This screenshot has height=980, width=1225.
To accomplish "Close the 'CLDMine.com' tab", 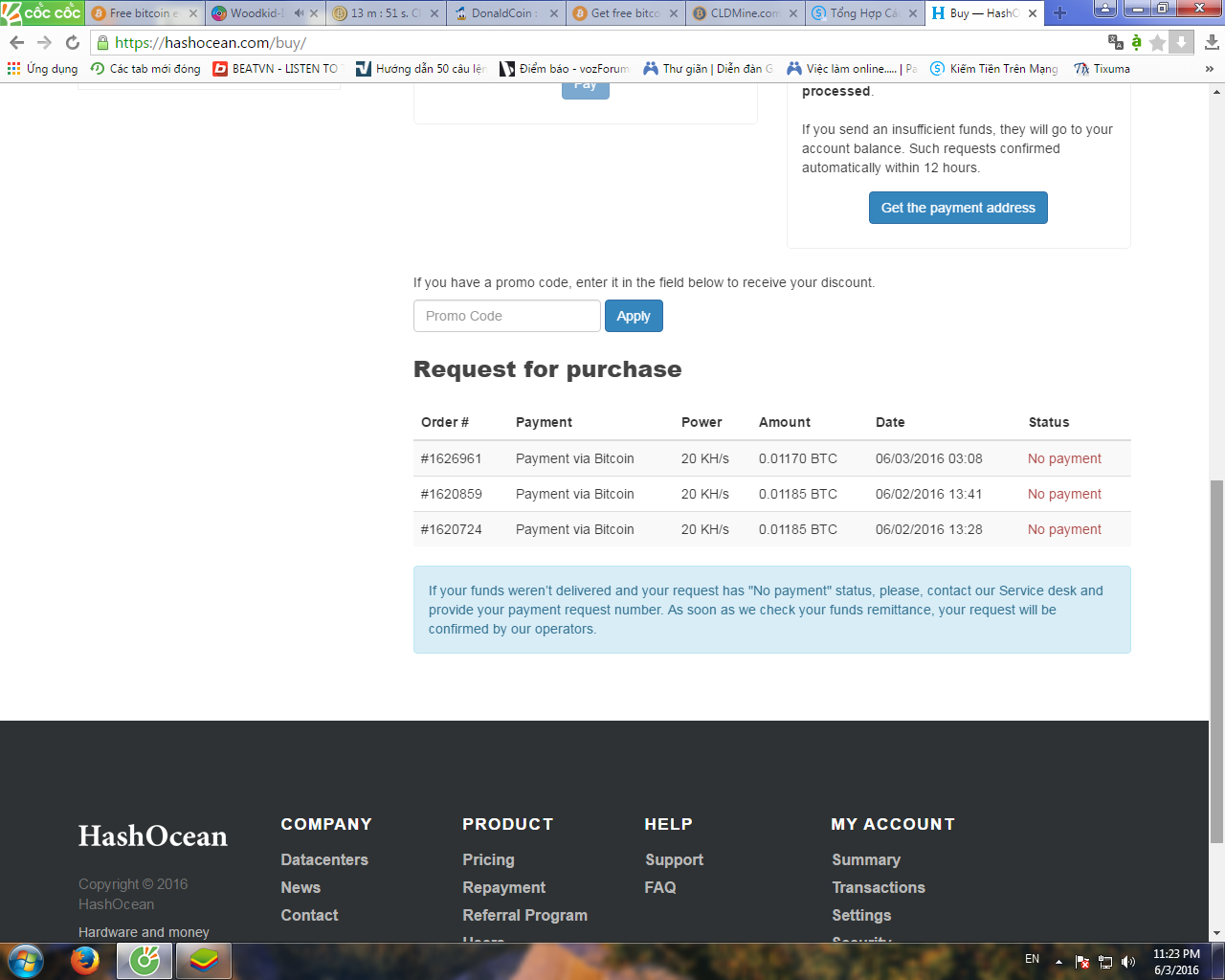I will [794, 13].
